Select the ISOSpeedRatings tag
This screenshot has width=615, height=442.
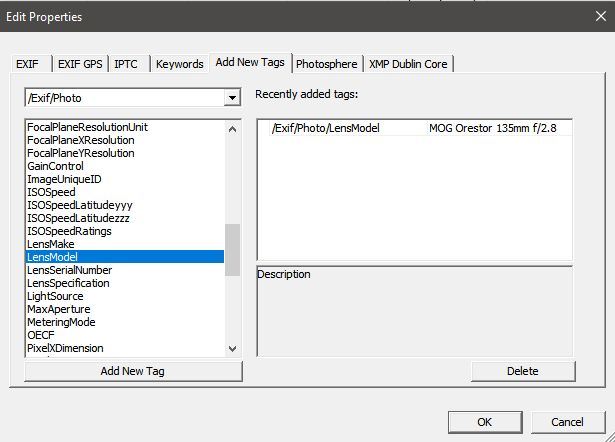tap(69, 231)
